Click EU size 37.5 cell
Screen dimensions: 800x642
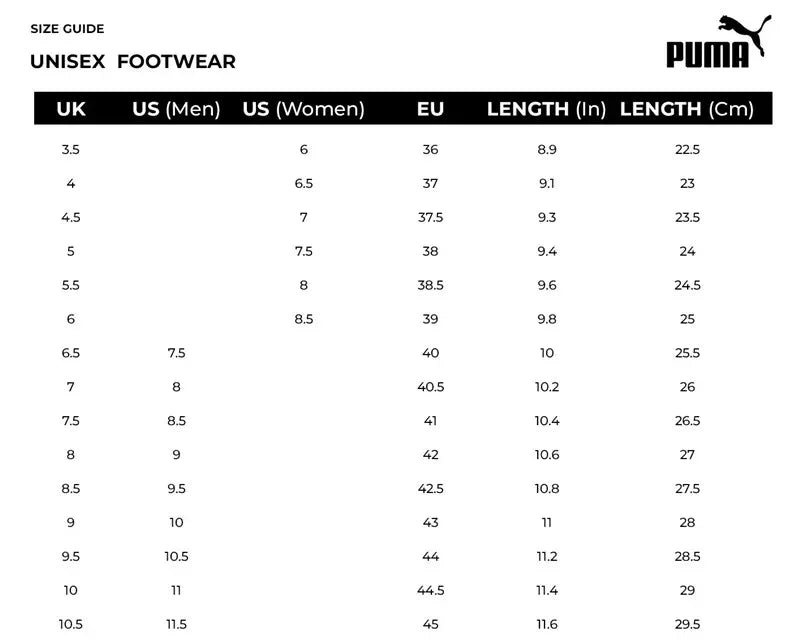430,218
